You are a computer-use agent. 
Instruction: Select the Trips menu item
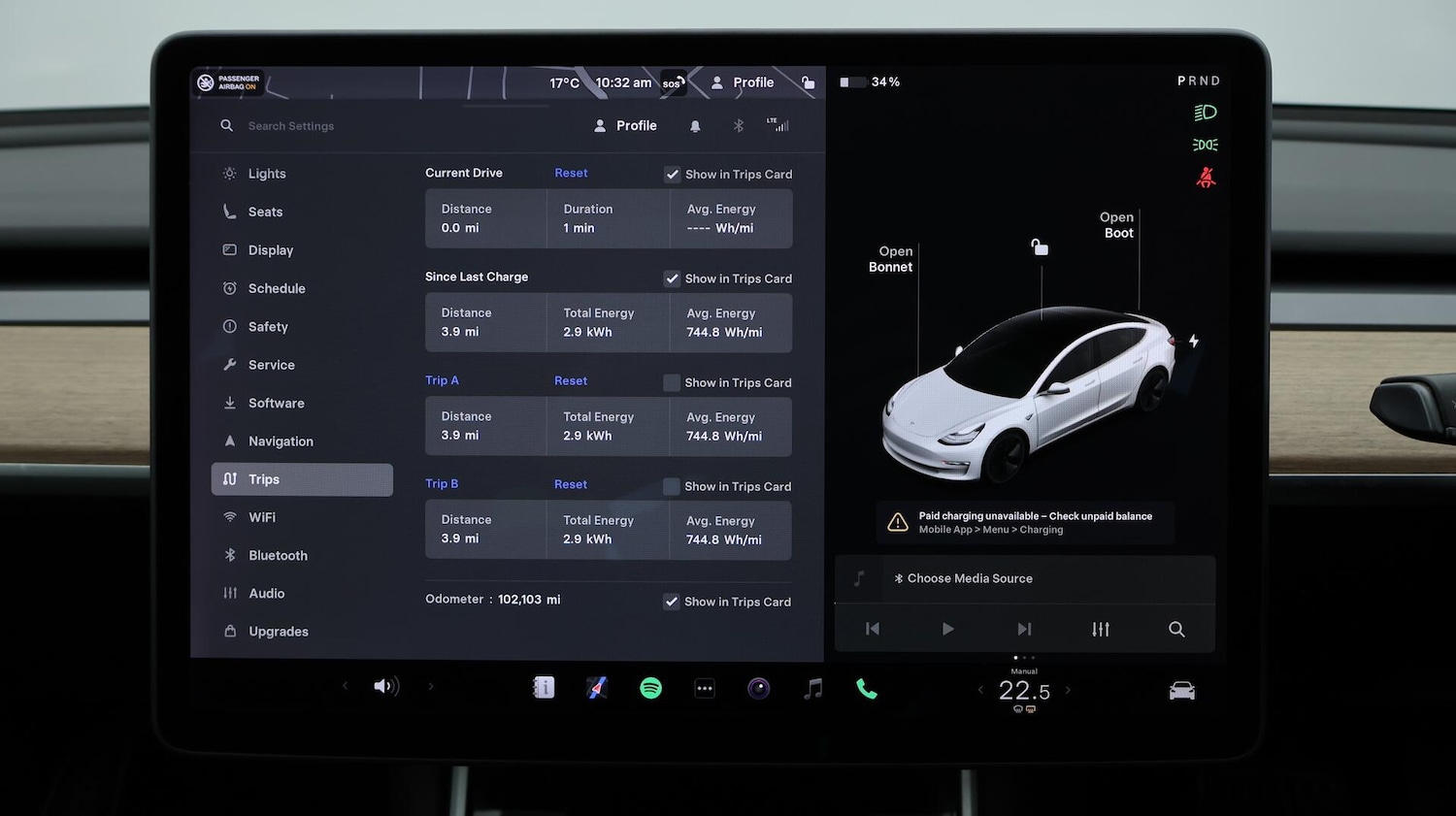[x=302, y=479]
